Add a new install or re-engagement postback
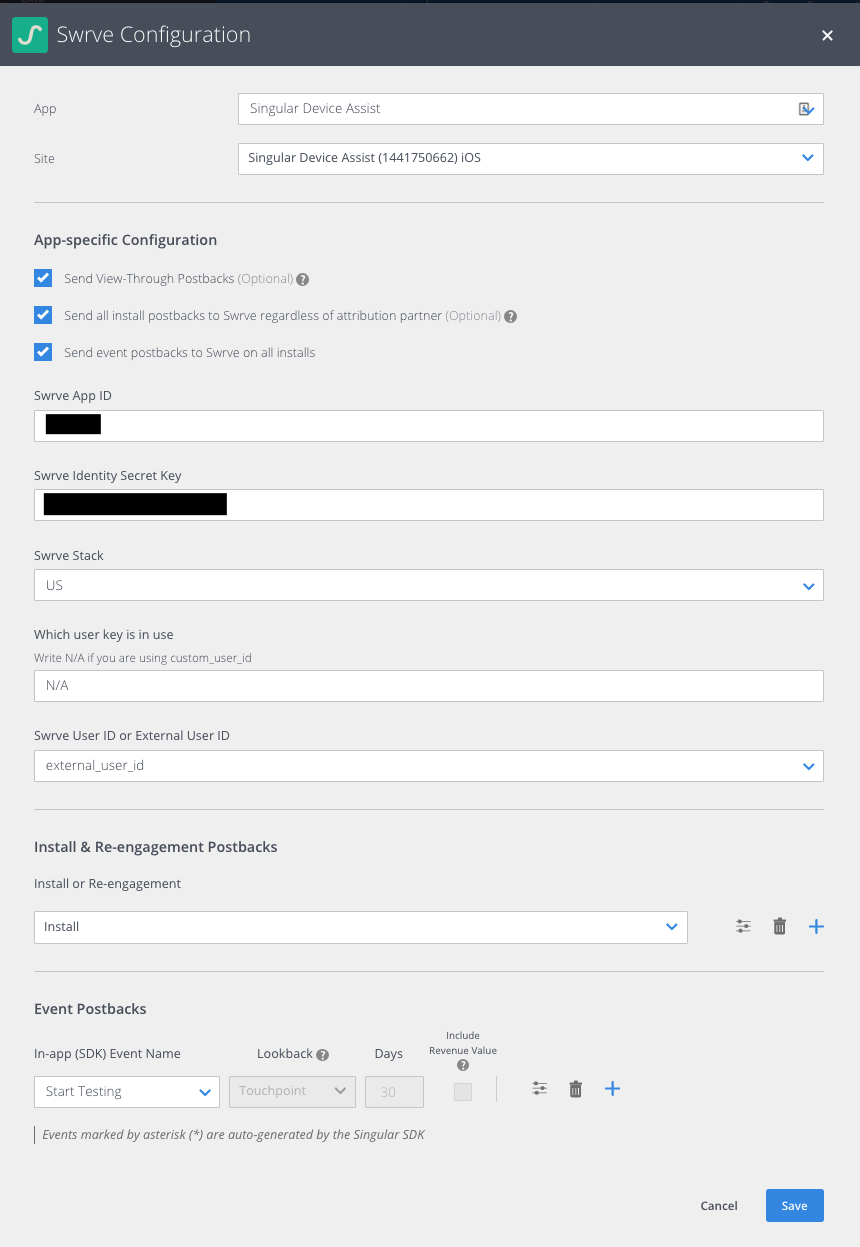The height and width of the screenshot is (1247, 860). click(x=816, y=927)
